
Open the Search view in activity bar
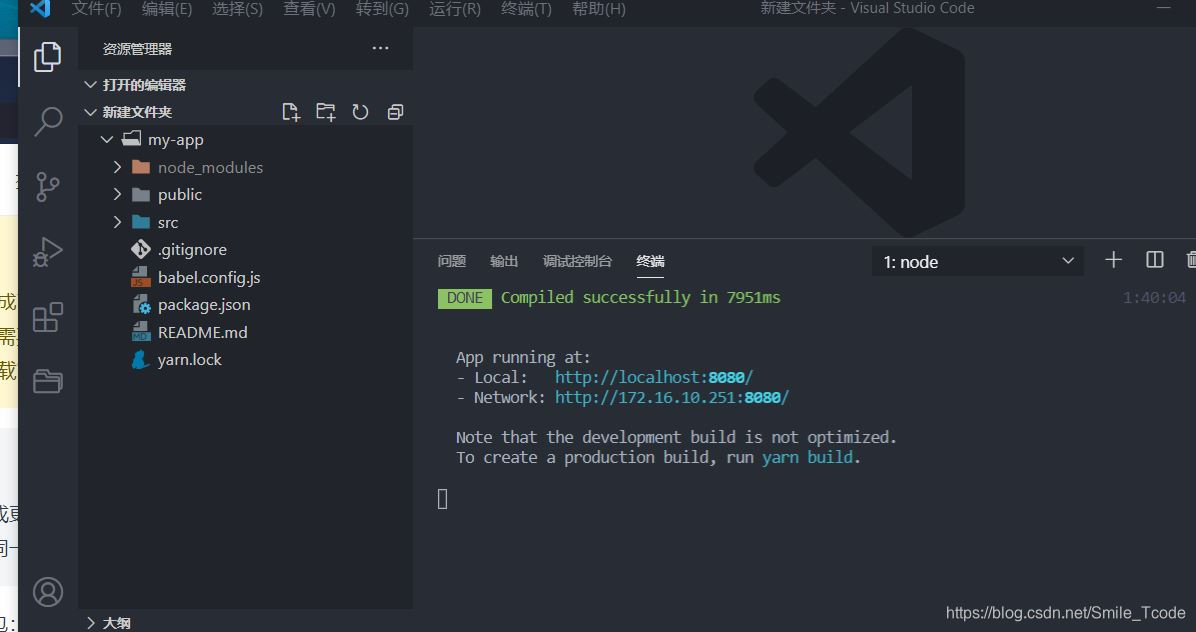pyautogui.click(x=47, y=121)
